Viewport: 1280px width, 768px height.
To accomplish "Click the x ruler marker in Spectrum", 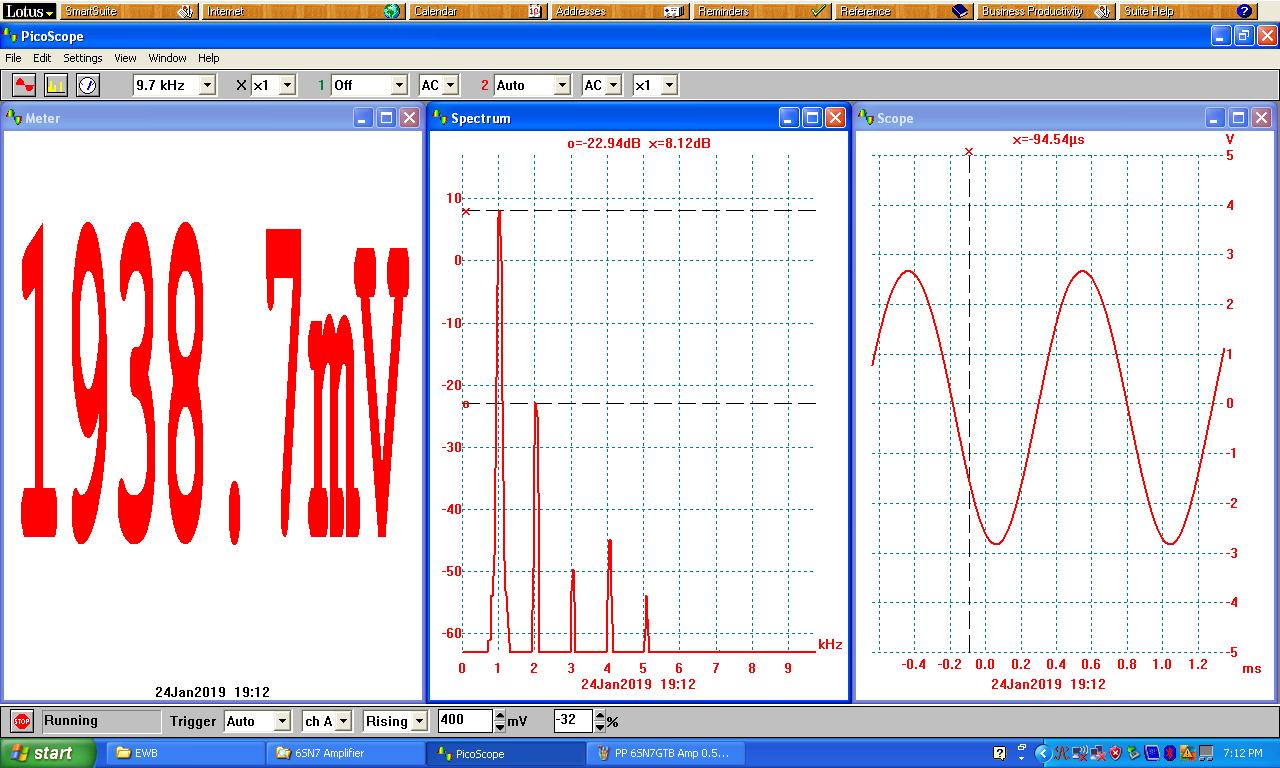I will 465,211.
